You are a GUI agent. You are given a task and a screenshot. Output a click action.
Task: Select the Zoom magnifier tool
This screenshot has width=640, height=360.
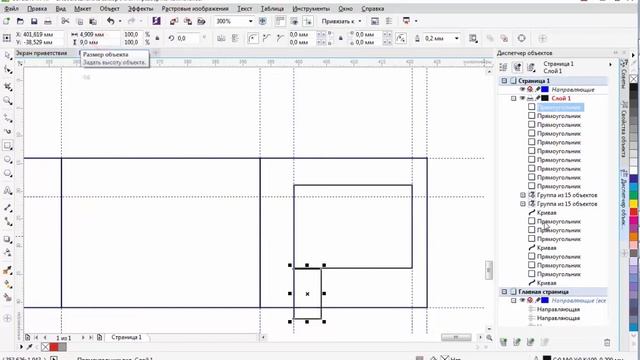coord(7,101)
